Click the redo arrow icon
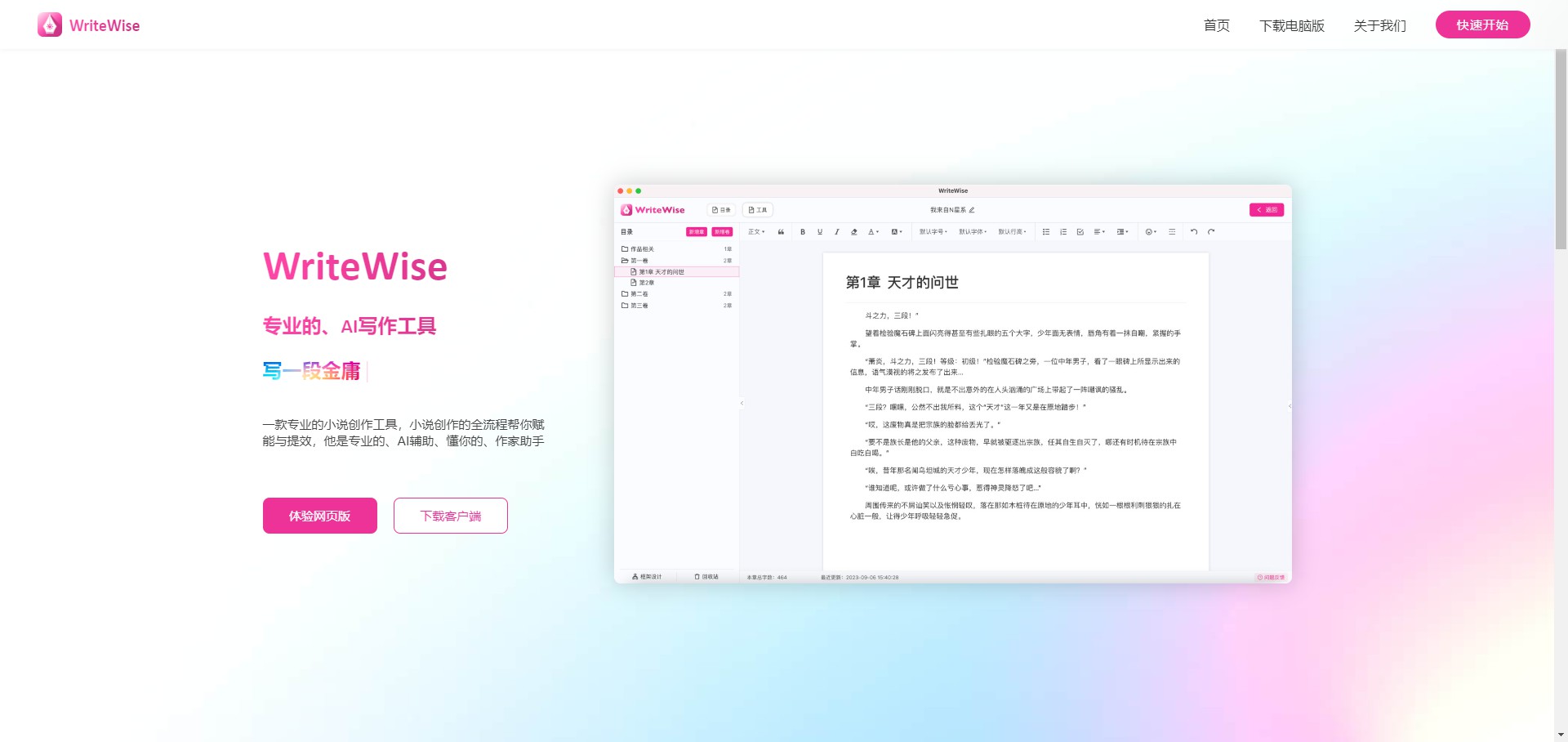This screenshot has width=1568, height=742. click(1211, 232)
